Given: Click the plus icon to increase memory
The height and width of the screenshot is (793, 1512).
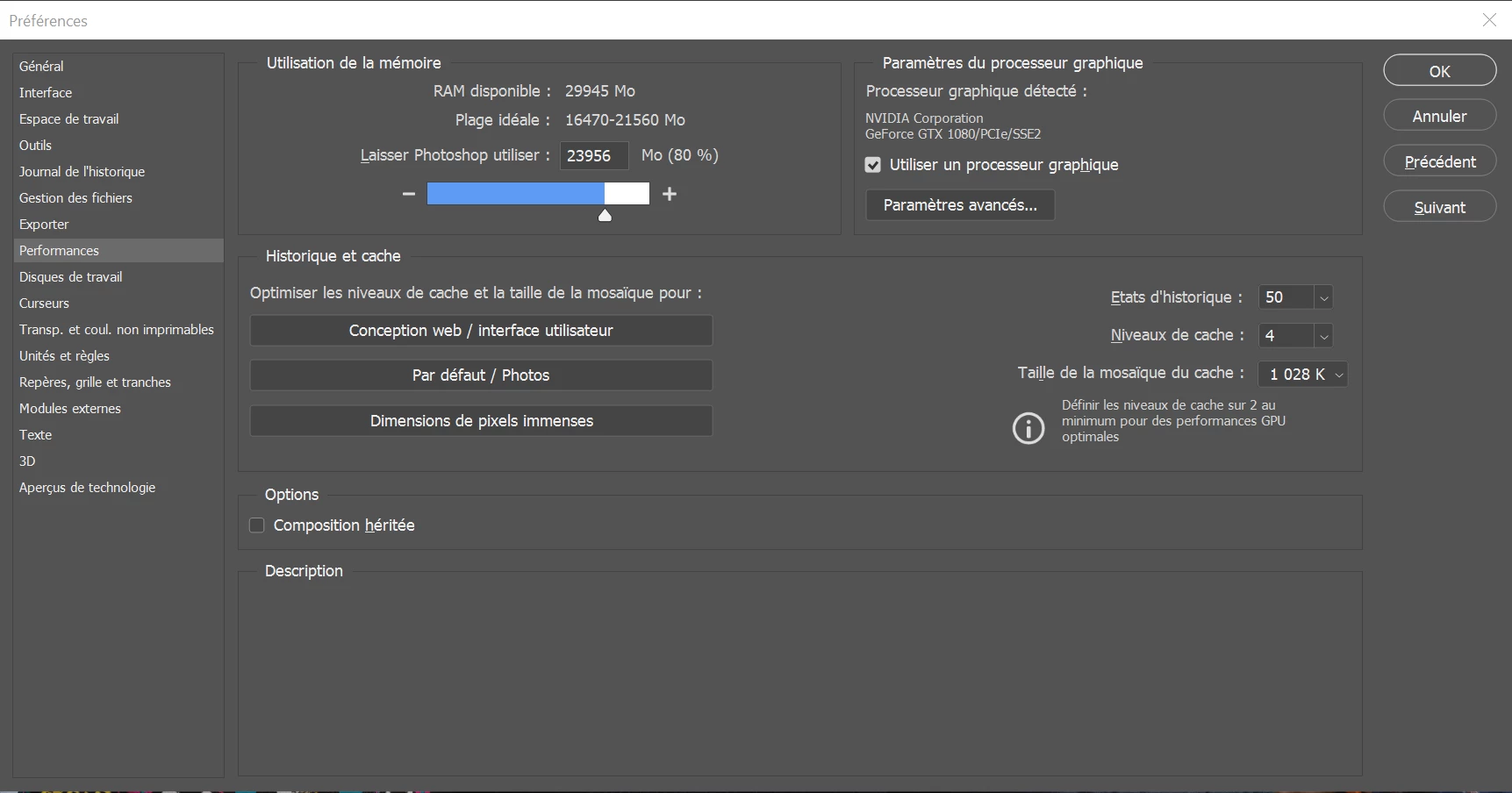Looking at the screenshot, I should click(670, 194).
